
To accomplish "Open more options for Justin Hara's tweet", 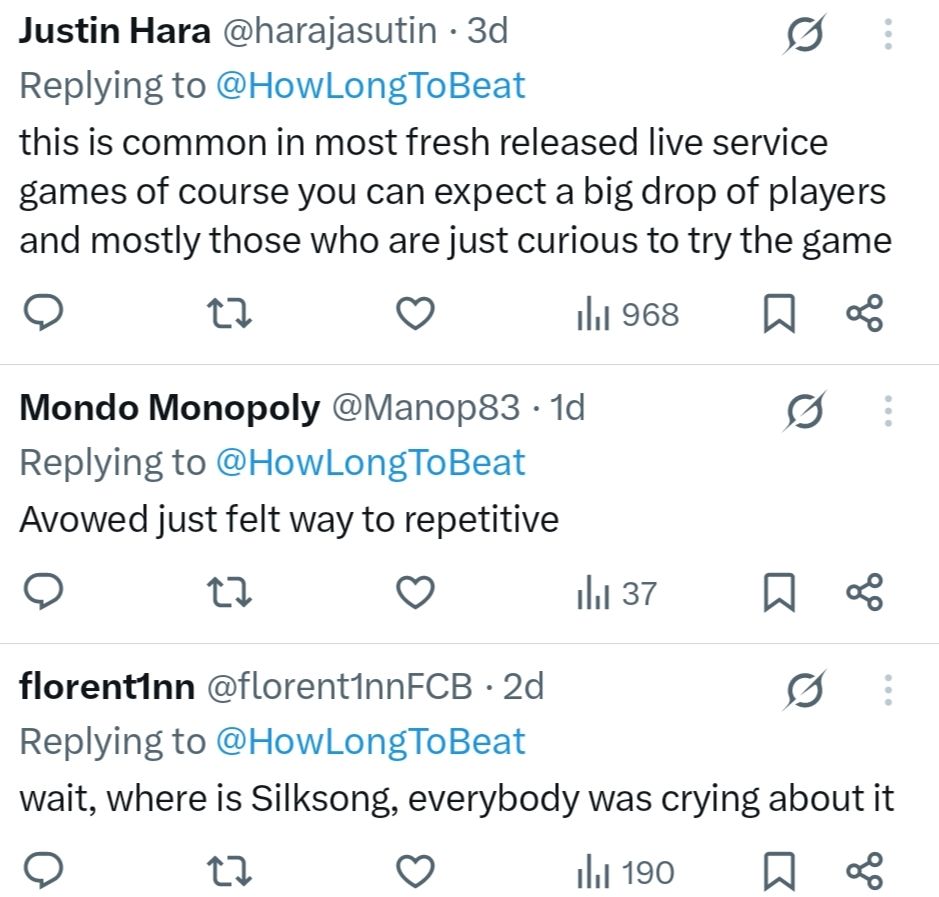I will [x=887, y=35].
